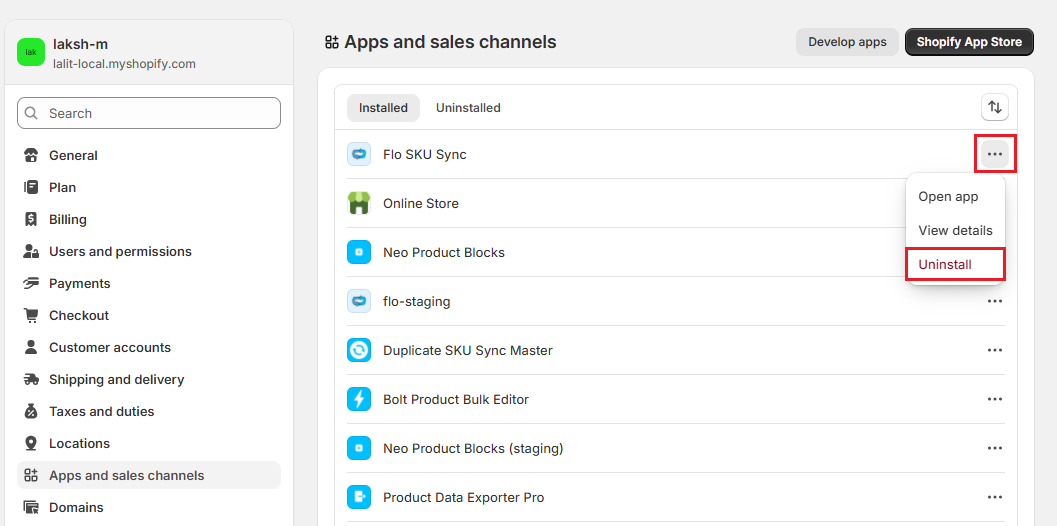Visit the Shopify App Store
The image size is (1057, 526).
(x=969, y=42)
